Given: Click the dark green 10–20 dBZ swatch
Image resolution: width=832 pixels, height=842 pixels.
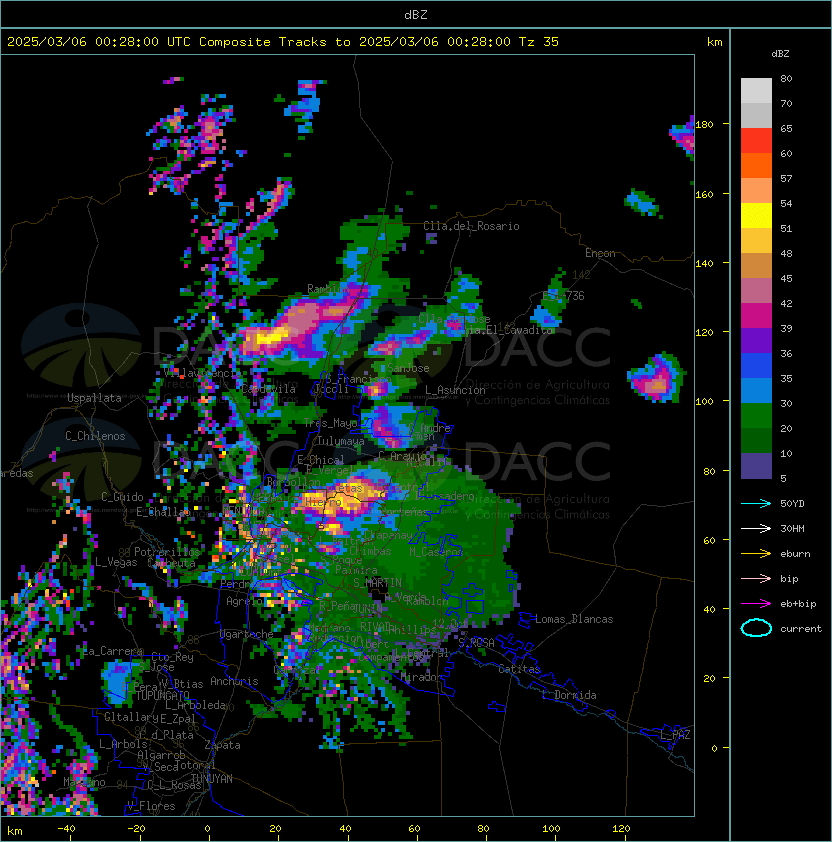Looking at the screenshot, I should click(x=756, y=440).
